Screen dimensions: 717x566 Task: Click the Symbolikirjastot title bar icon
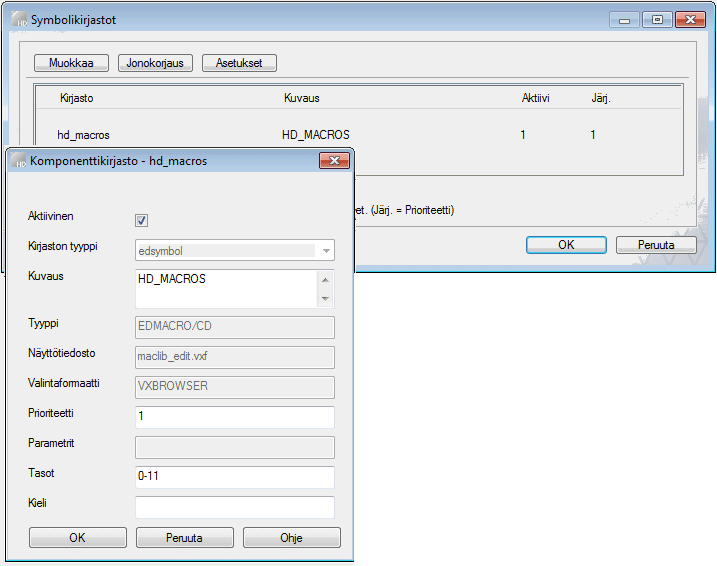click(x=17, y=19)
